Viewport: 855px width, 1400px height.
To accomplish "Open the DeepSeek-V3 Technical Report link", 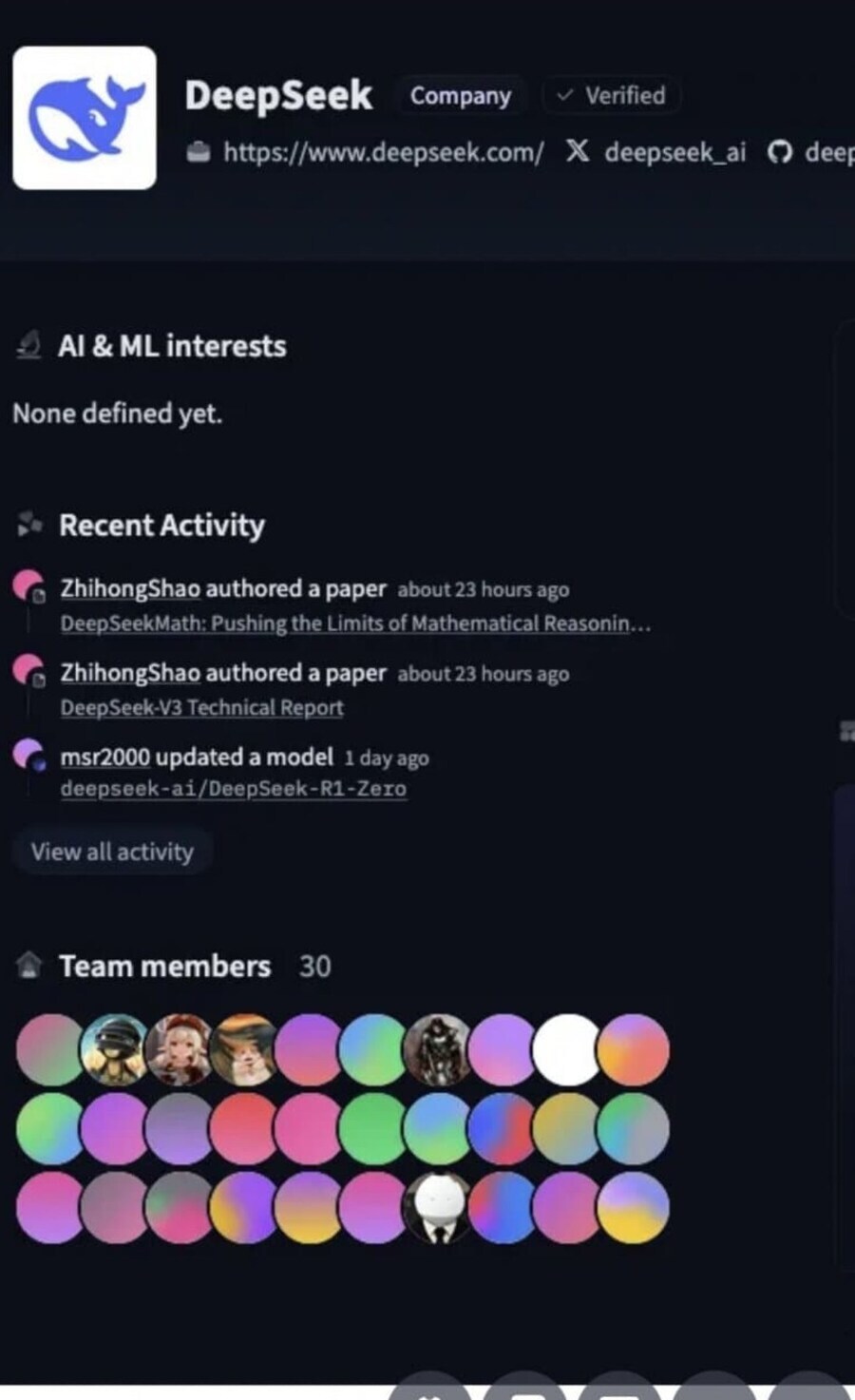I will tap(201, 707).
